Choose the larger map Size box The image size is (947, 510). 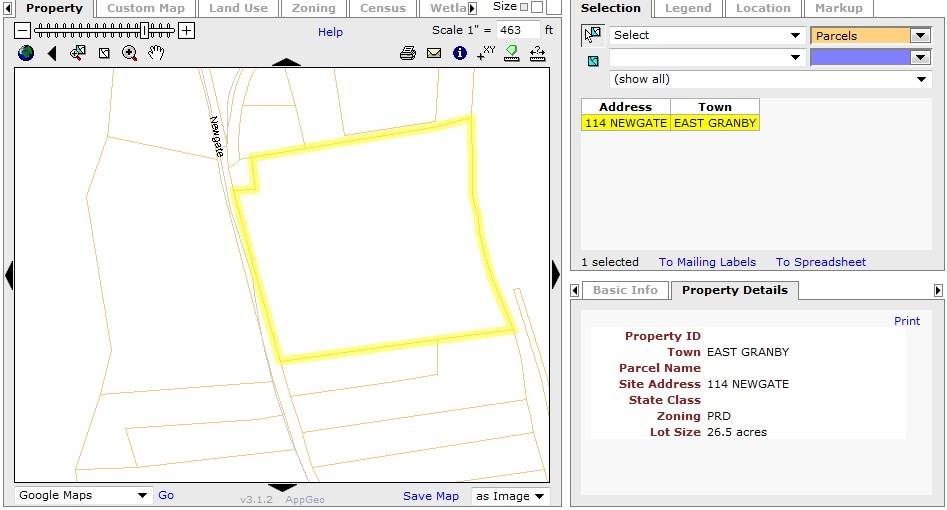536,7
